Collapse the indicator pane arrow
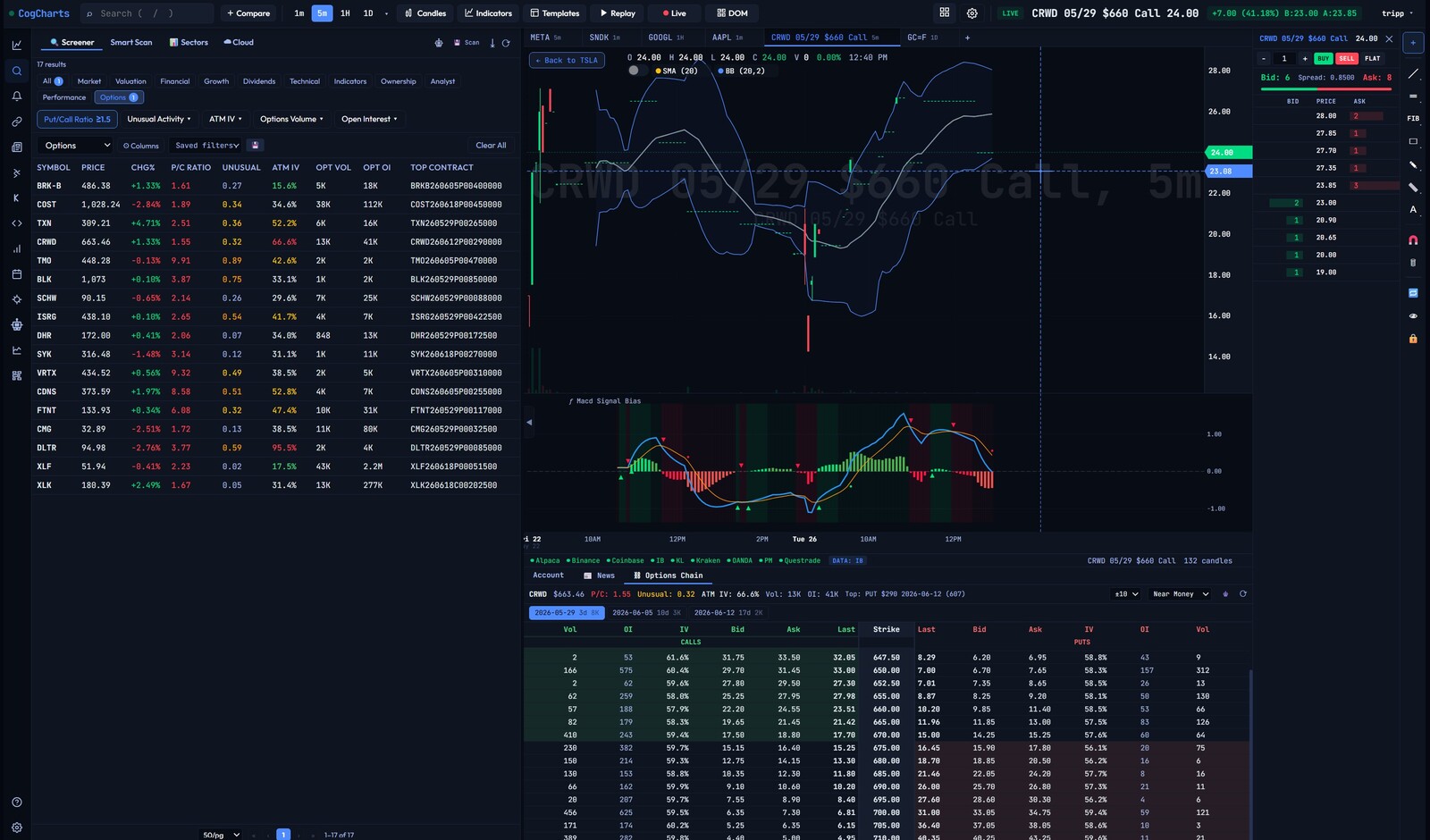 (529, 422)
